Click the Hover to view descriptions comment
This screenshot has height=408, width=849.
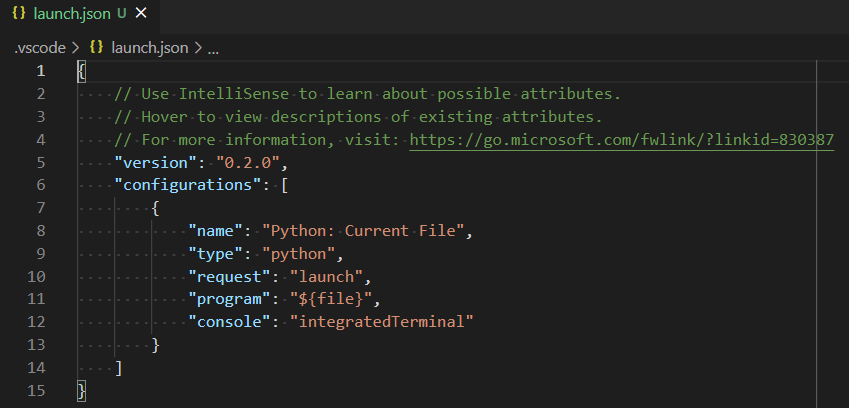(x=358, y=117)
